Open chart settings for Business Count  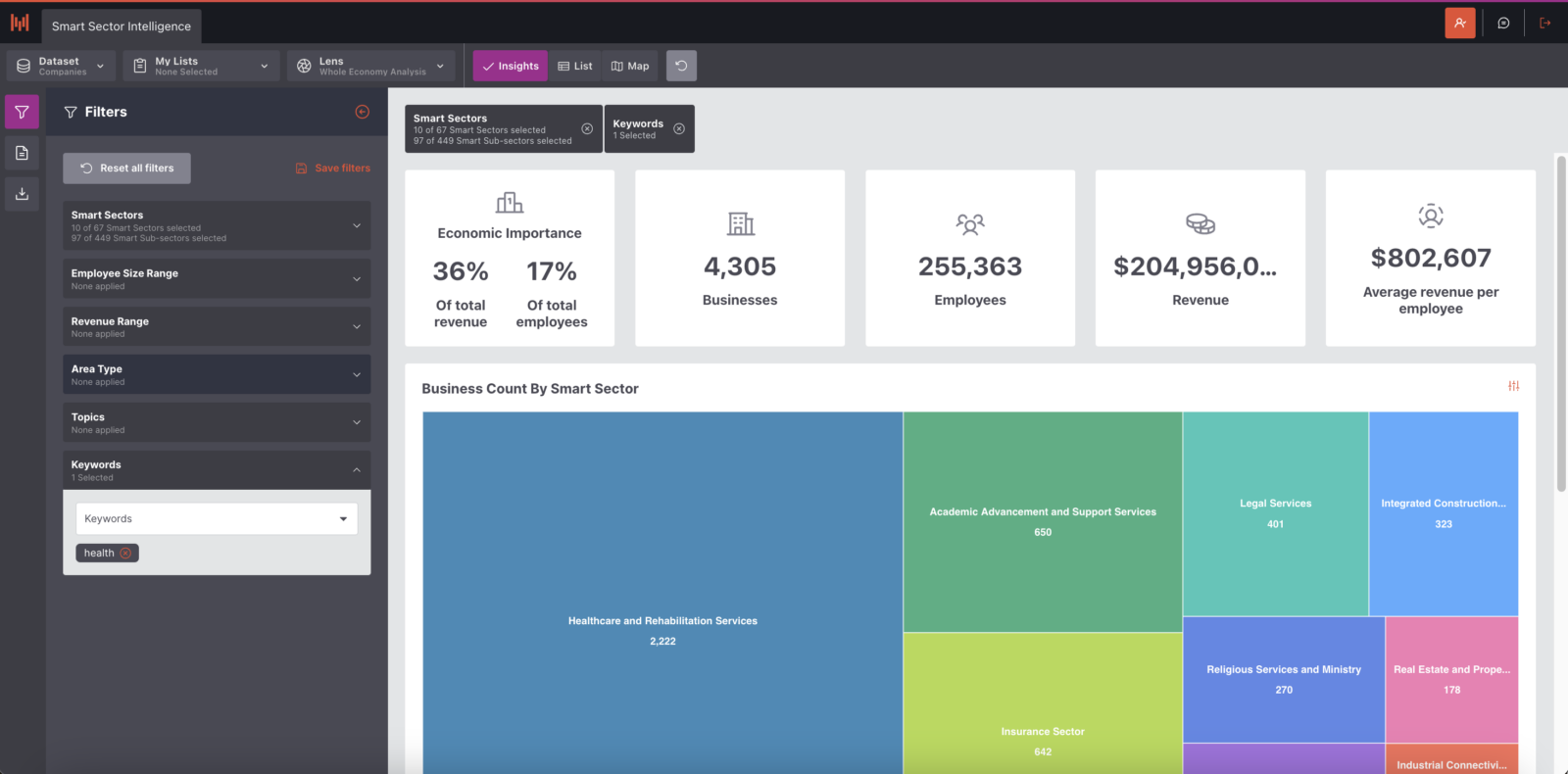click(x=1513, y=386)
